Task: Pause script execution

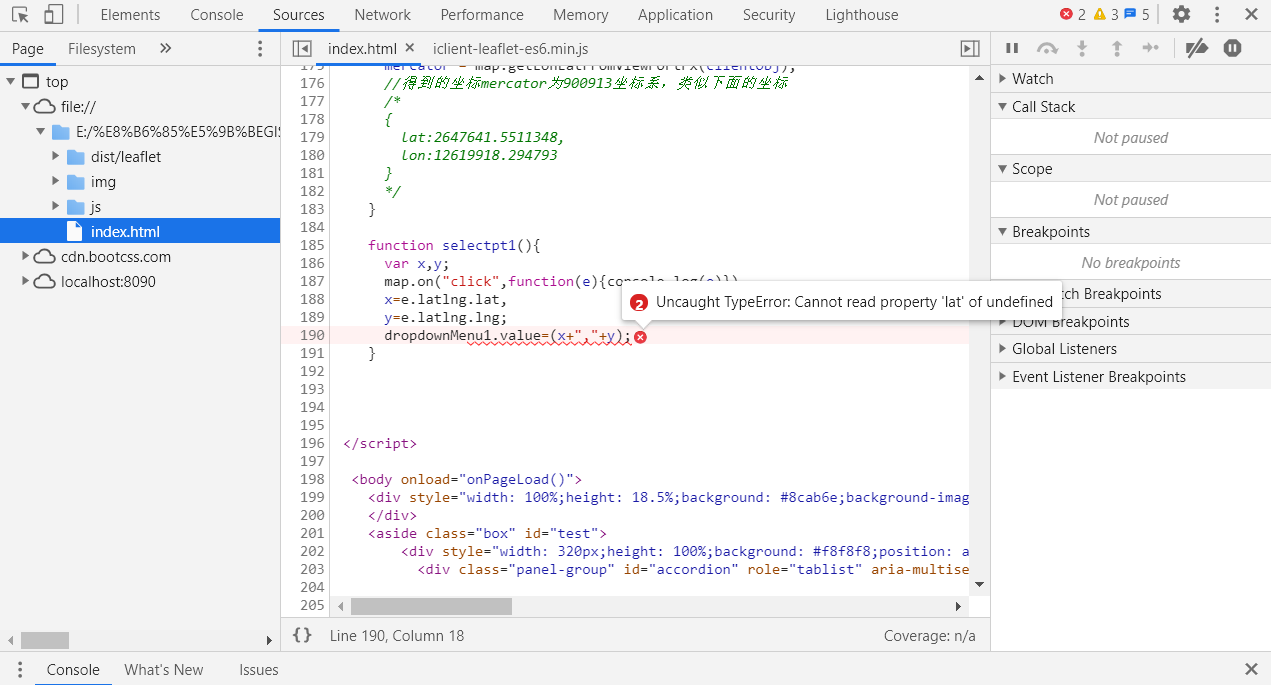Action: [x=1012, y=48]
